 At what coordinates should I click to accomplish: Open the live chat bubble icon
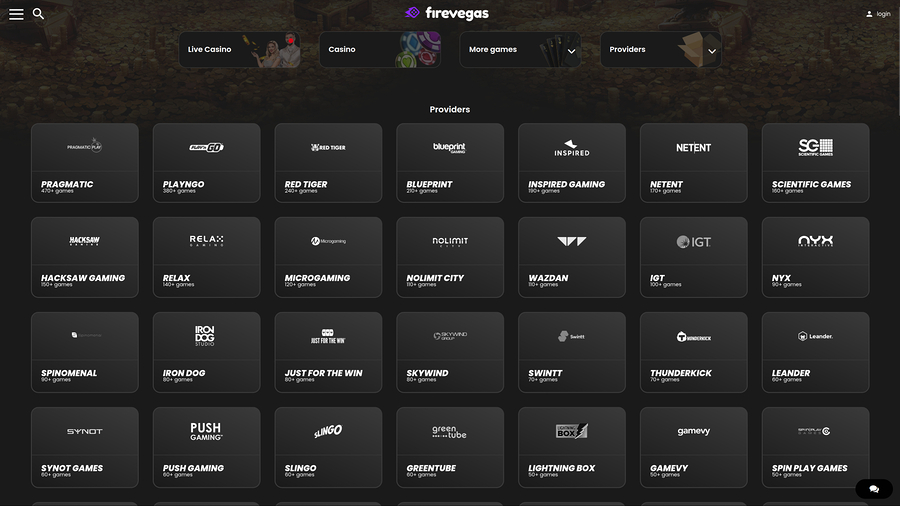(x=874, y=489)
